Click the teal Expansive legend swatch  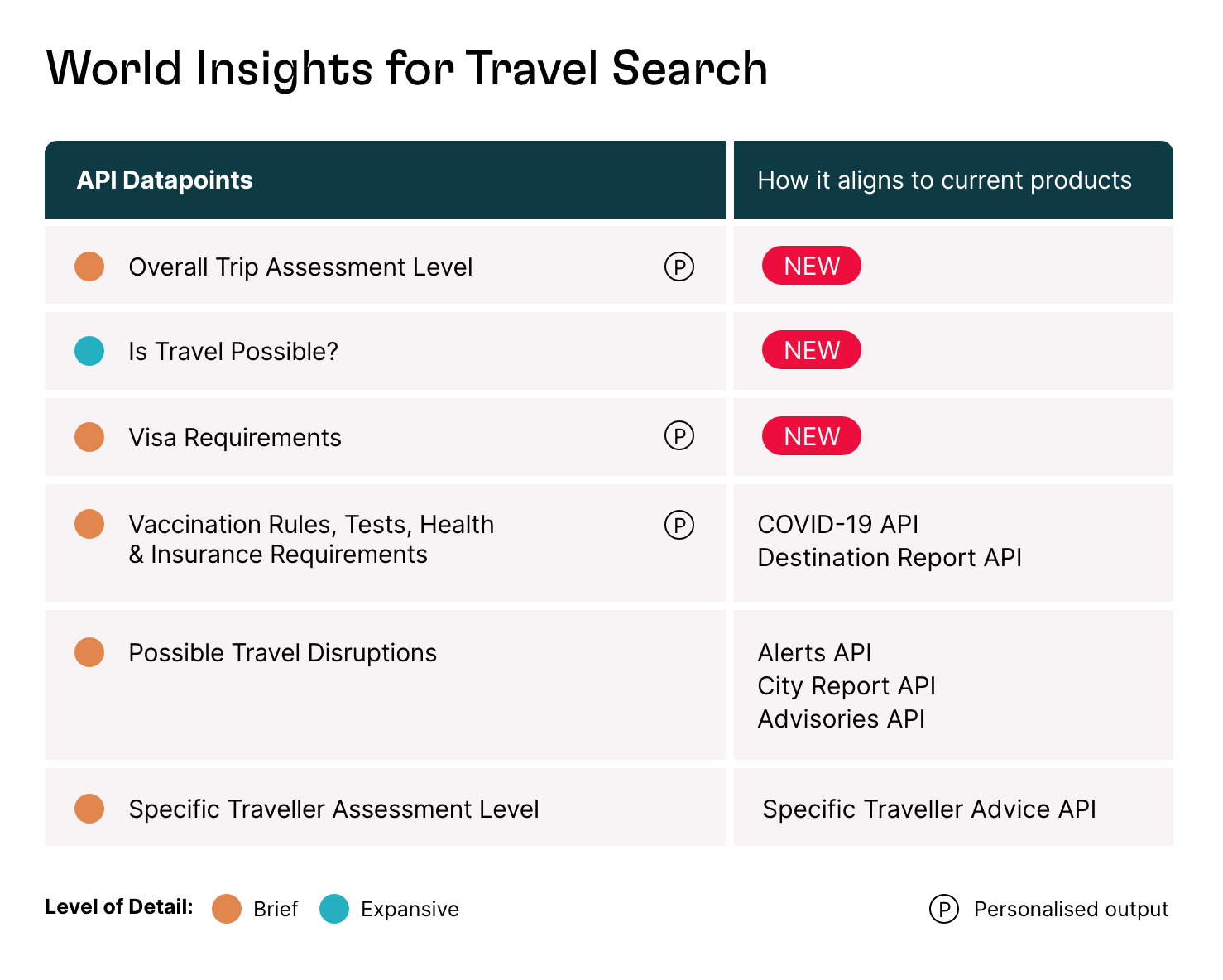[x=334, y=909]
